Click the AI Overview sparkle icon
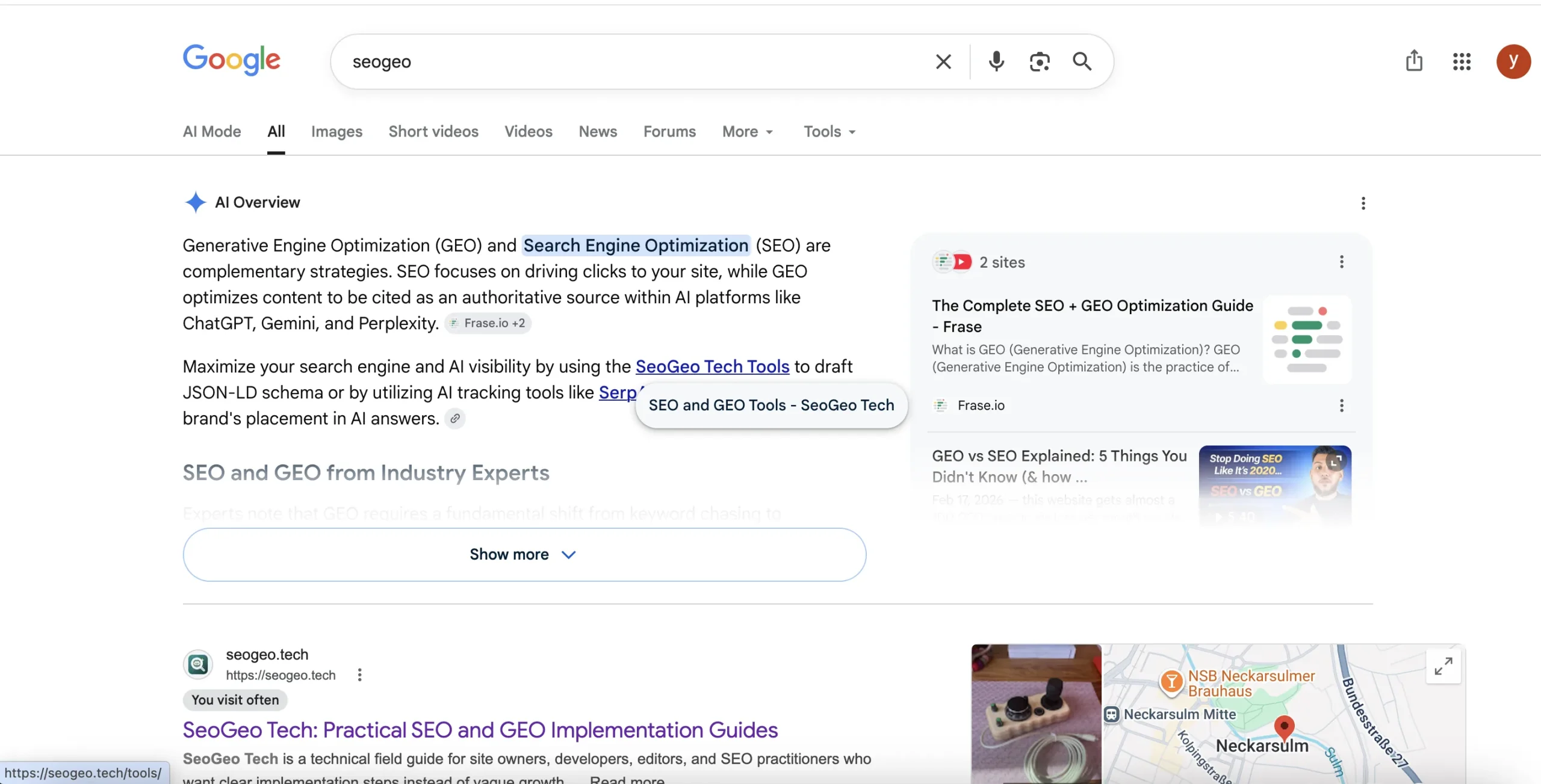The height and width of the screenshot is (784, 1541). [x=195, y=202]
